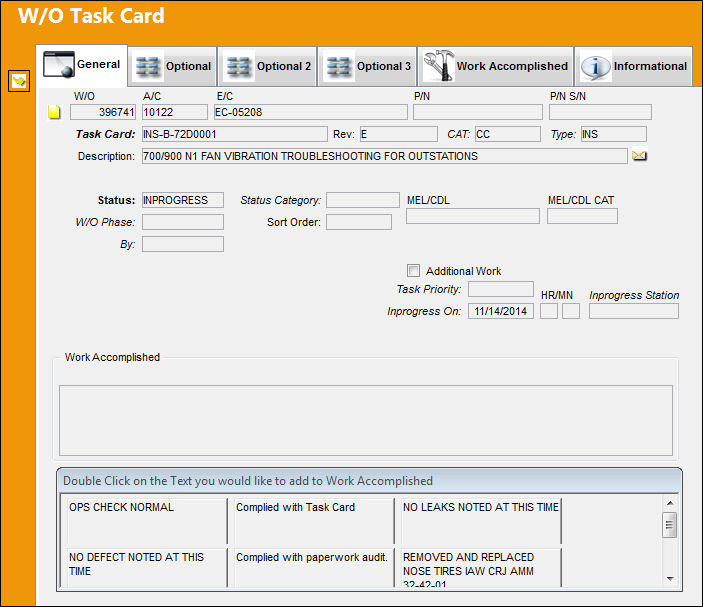703x607 pixels.
Task: Click the P/N S/N field
Action: point(600,112)
